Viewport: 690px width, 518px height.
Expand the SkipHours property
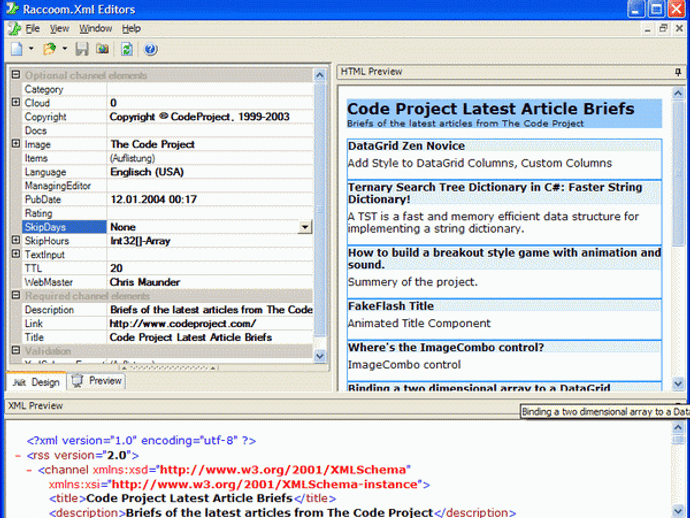pyautogui.click(x=16, y=240)
